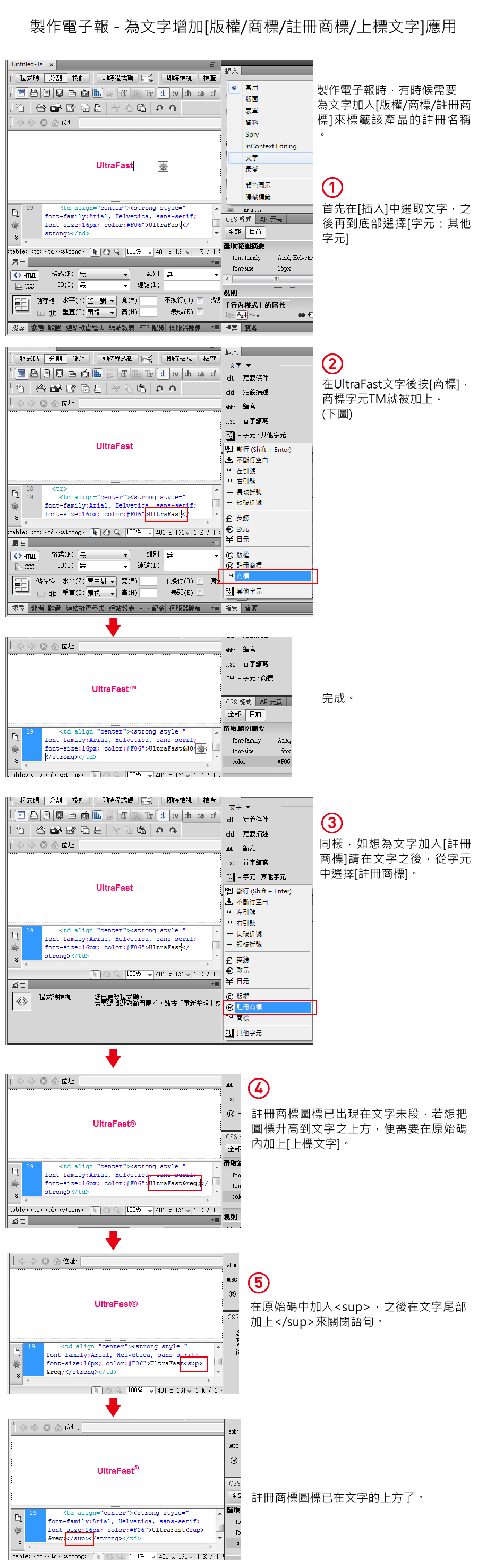478x1568 pixels.
Task: Switch to 資源 tab in step 1 screenshot
Action: pyautogui.click(x=251, y=328)
